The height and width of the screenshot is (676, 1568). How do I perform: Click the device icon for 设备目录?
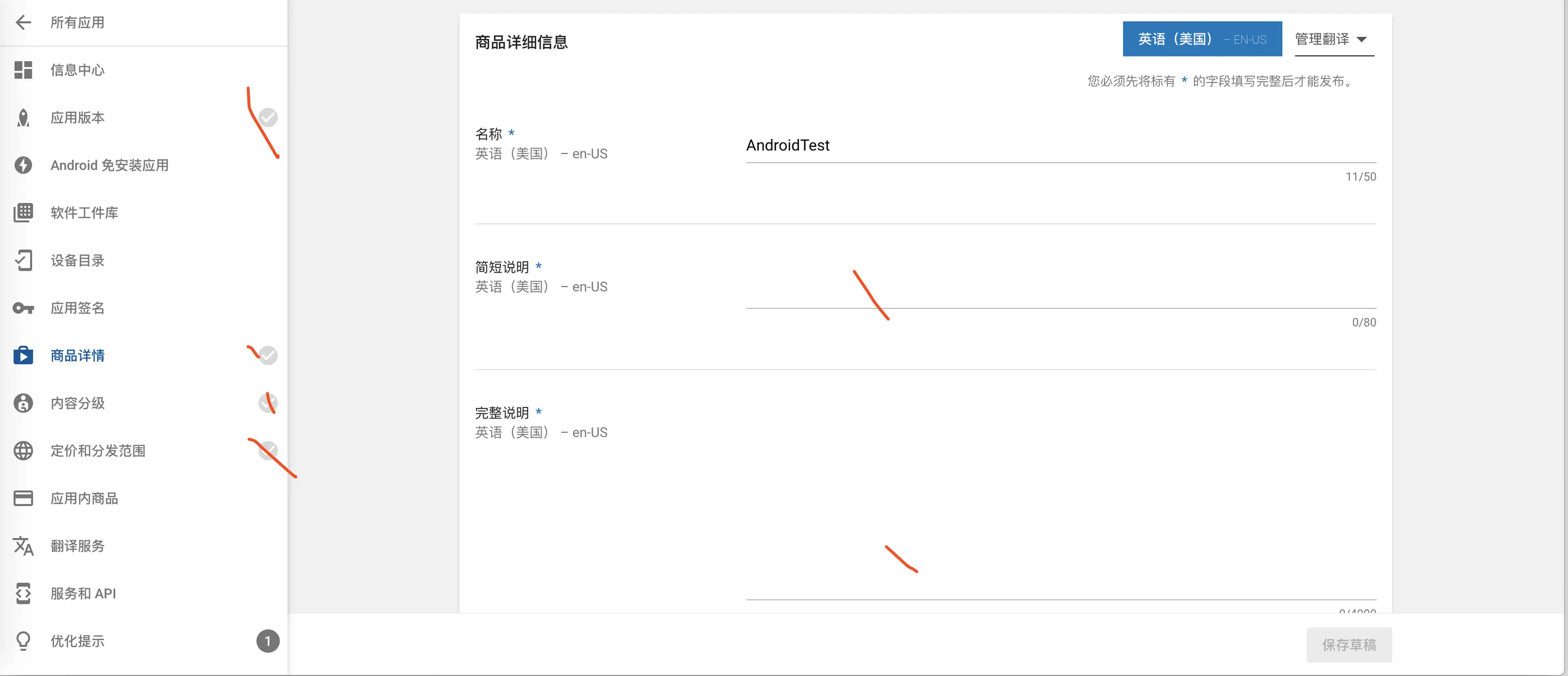tap(23, 260)
